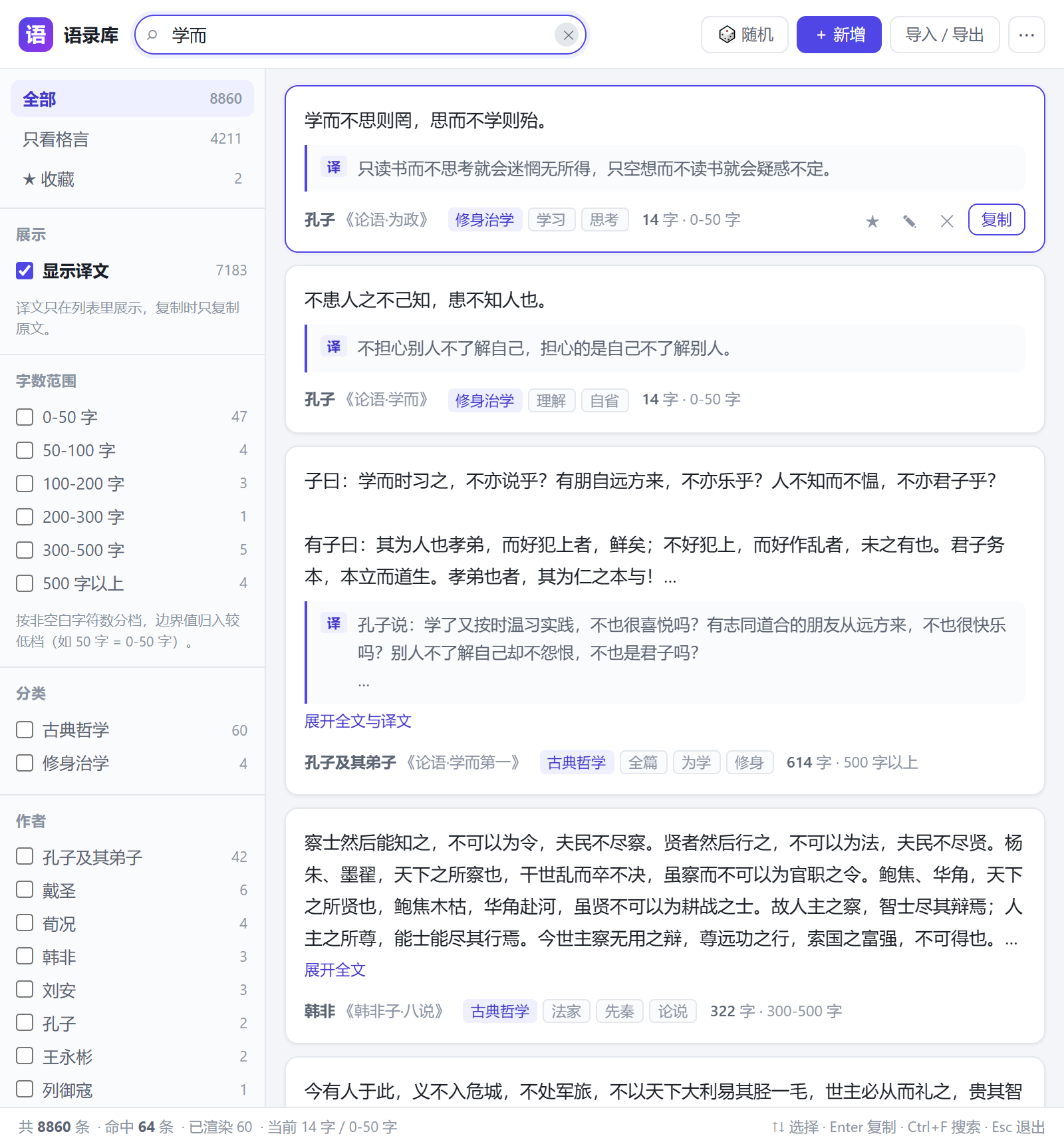1064x1144 pixels.
Task: Filter by author 孔子及其弟子
Action: pos(25,857)
